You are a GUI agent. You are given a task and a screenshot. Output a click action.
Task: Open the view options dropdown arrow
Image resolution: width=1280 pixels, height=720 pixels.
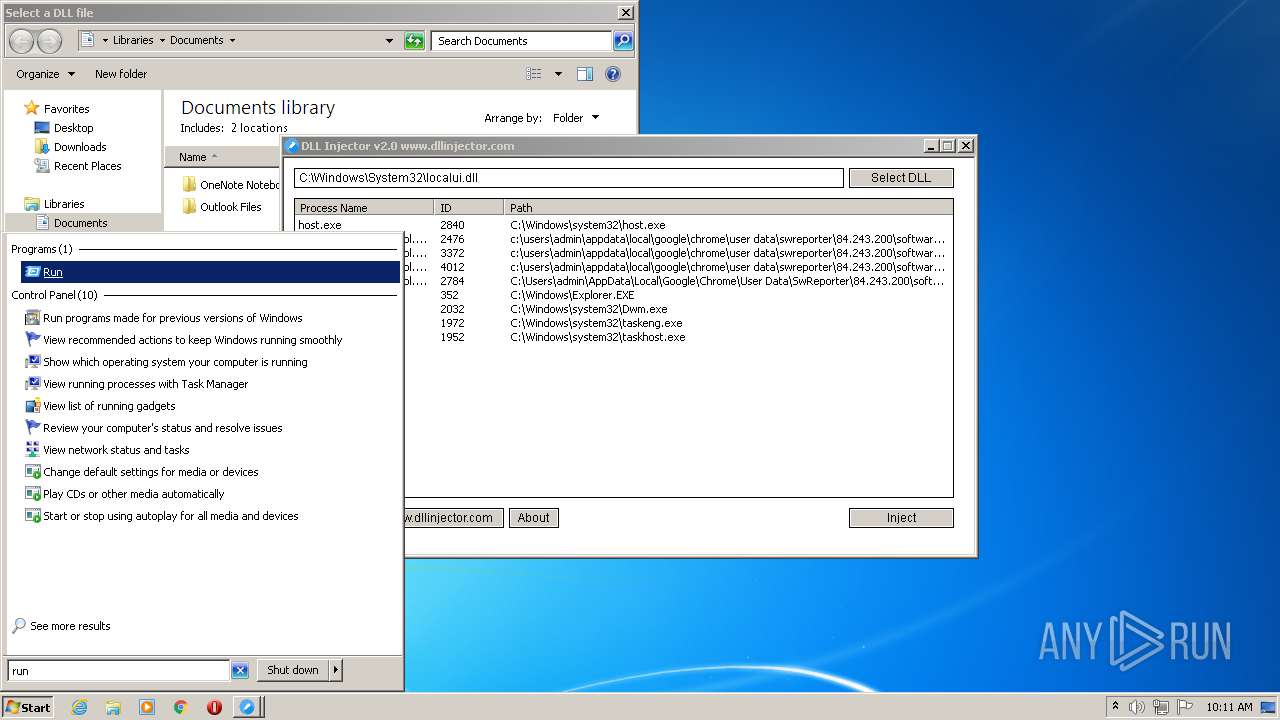click(558, 74)
